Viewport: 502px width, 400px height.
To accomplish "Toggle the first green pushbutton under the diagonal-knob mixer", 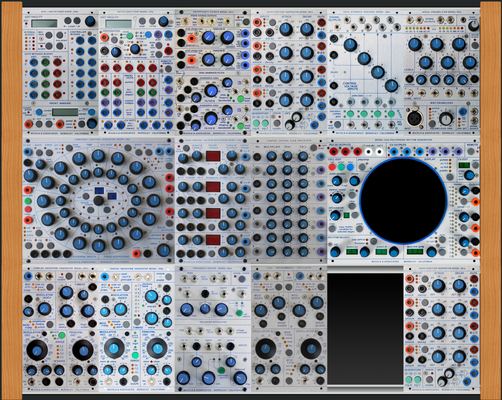I will [x=350, y=114].
